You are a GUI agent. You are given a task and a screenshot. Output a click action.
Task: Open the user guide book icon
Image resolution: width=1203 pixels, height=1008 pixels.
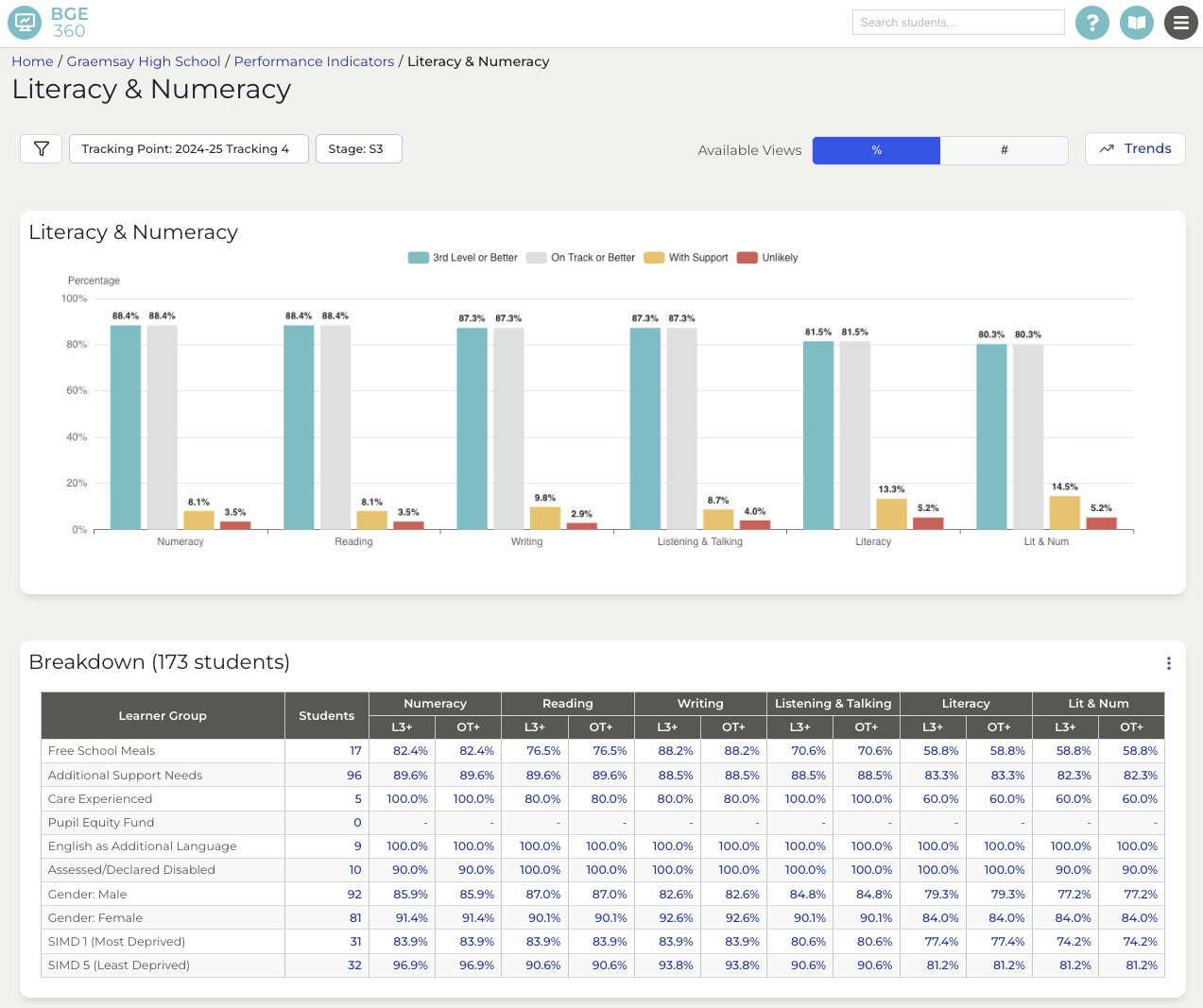click(x=1137, y=23)
